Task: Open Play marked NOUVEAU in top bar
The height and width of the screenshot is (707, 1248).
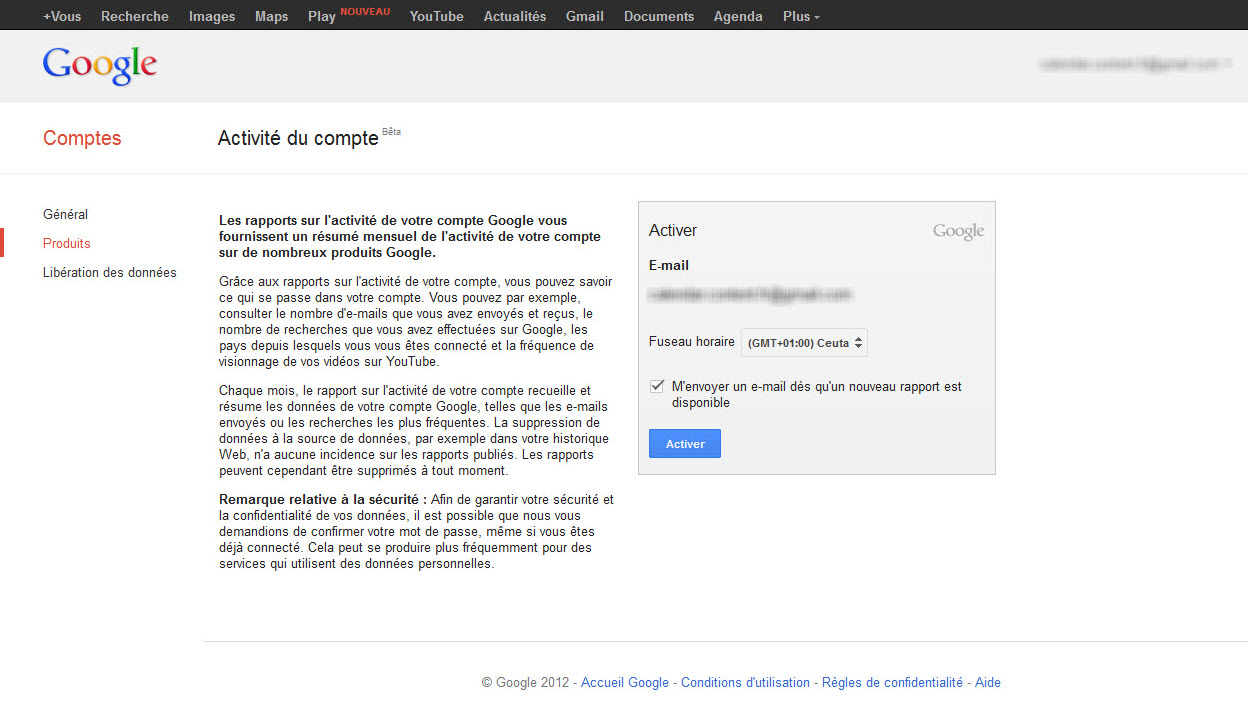Action: [322, 16]
